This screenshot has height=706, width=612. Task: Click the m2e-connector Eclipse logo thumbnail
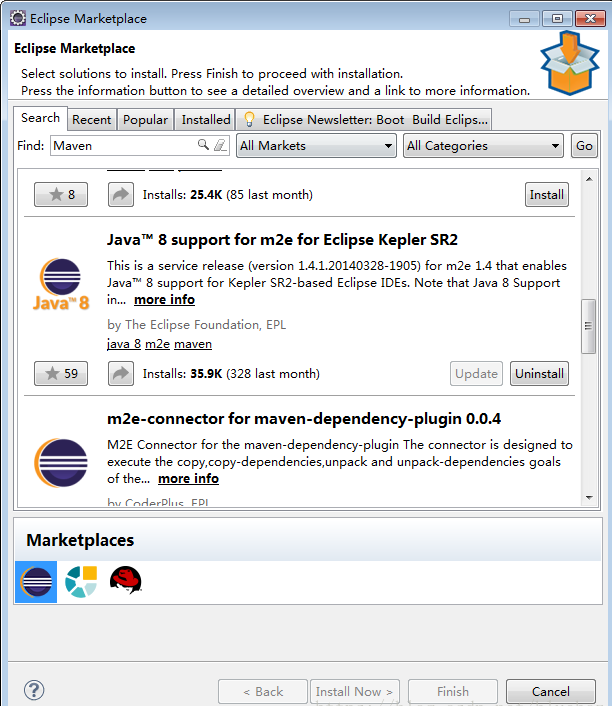pyautogui.click(x=61, y=463)
